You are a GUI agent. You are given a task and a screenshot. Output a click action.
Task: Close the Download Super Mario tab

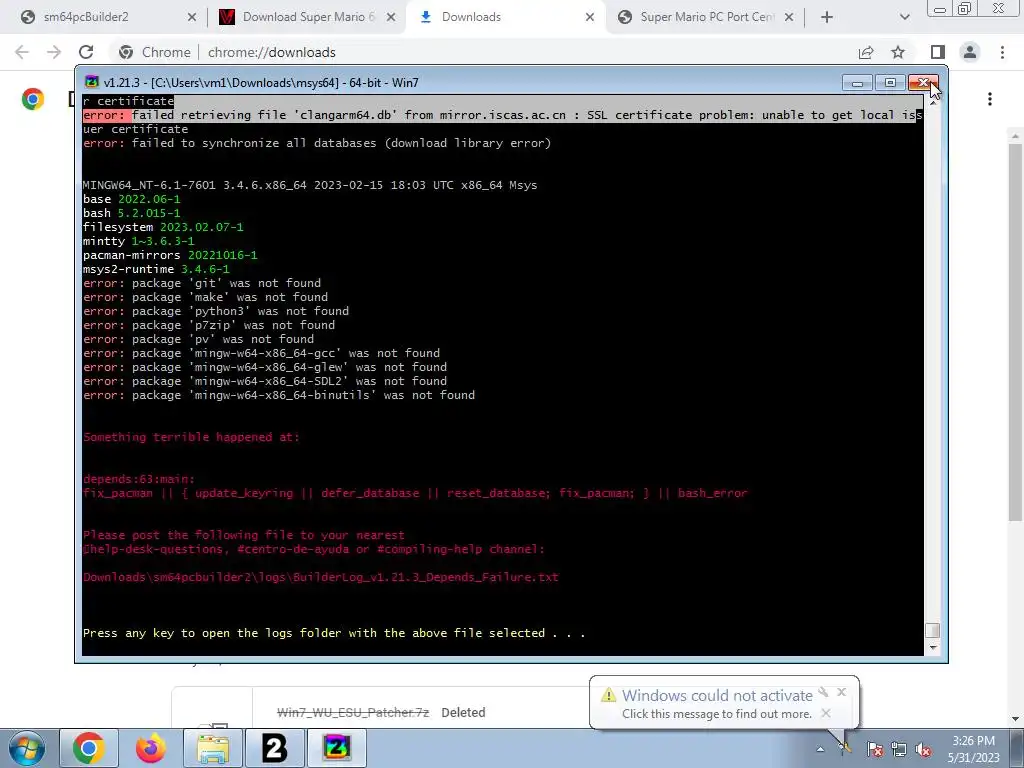click(391, 18)
